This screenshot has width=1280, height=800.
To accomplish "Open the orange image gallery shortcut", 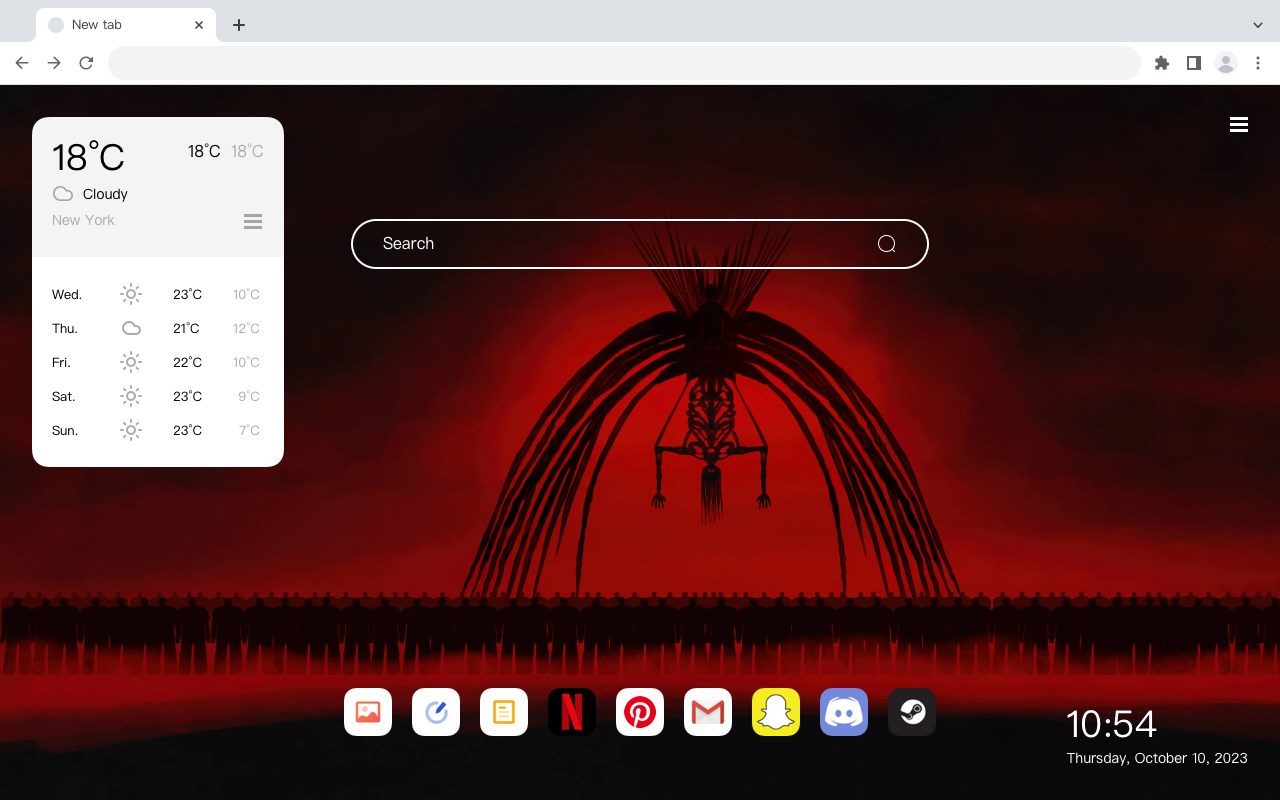I will point(368,712).
